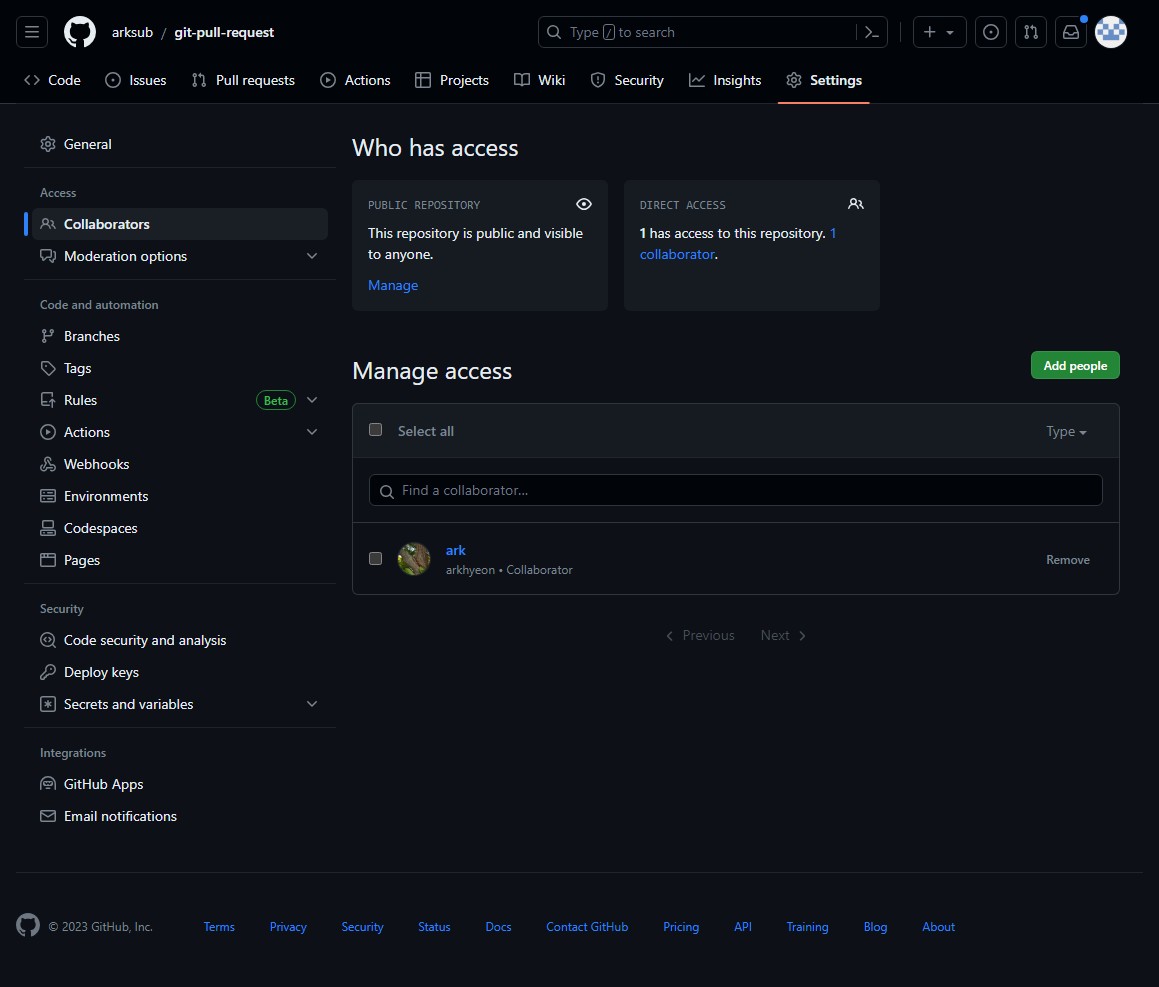Screen dimensions: 1159x987
Task: Click the search magnifier in collaborator field
Action: [x=387, y=491]
